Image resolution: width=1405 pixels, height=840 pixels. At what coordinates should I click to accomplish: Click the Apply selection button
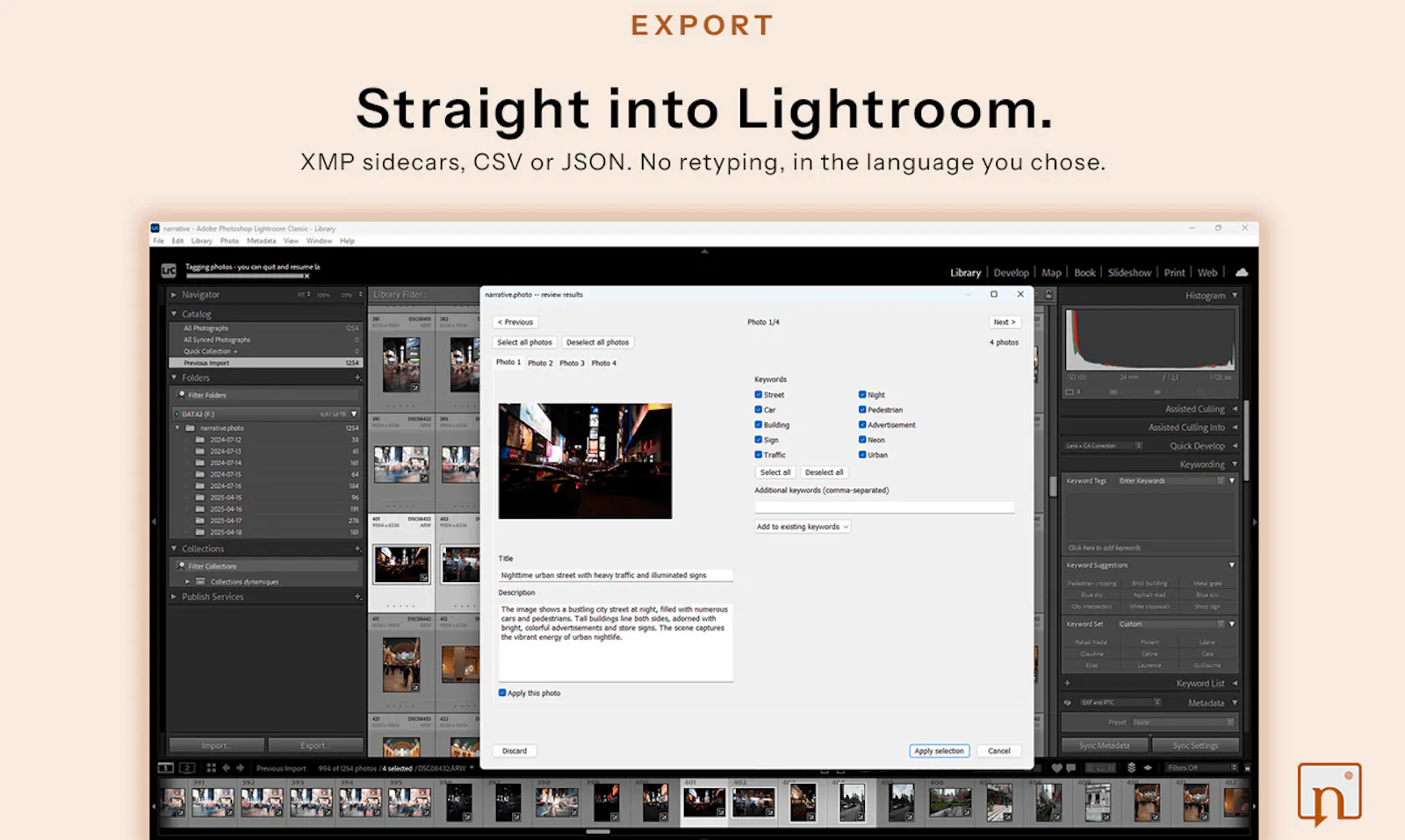point(939,750)
